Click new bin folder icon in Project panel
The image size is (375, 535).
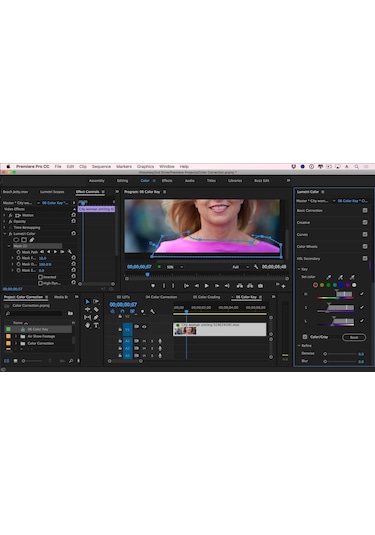click(70, 313)
